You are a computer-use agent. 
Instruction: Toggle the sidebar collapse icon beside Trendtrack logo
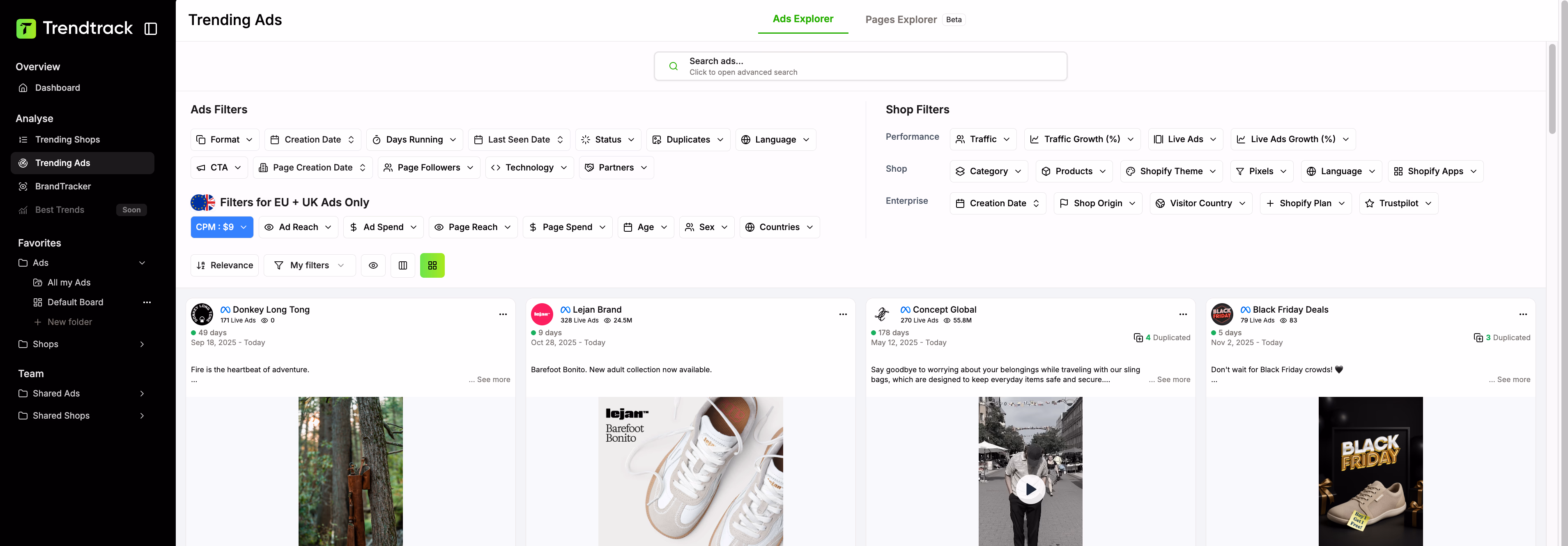(150, 28)
